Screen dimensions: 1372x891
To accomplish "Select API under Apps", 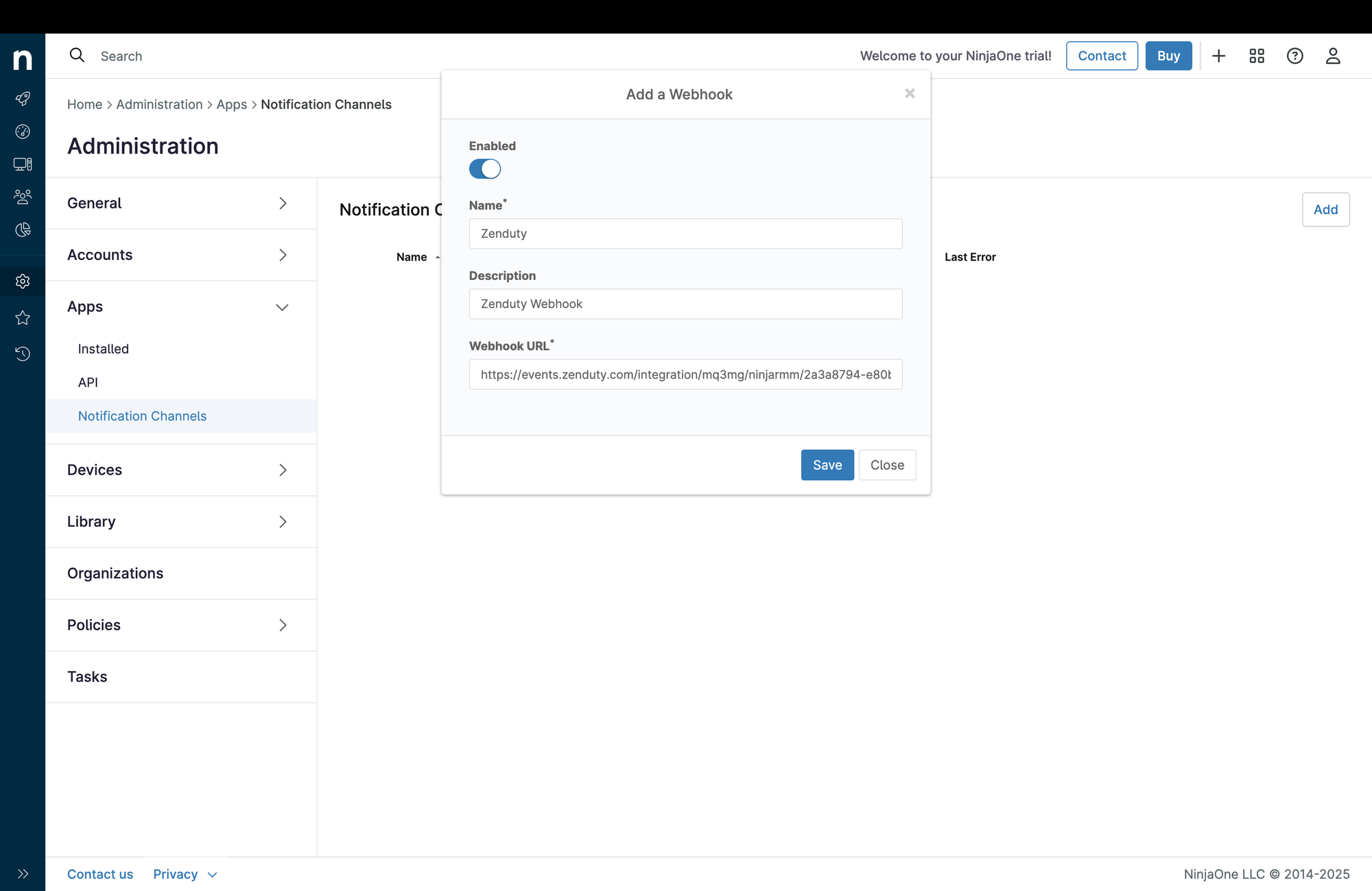I will click(x=88, y=382).
